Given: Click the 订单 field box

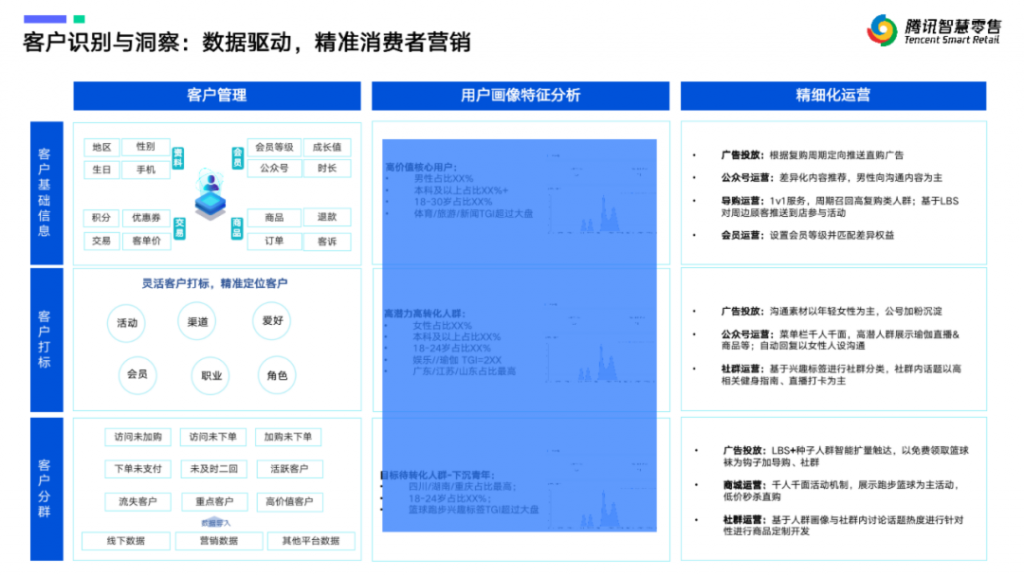Looking at the screenshot, I should 274,241.
